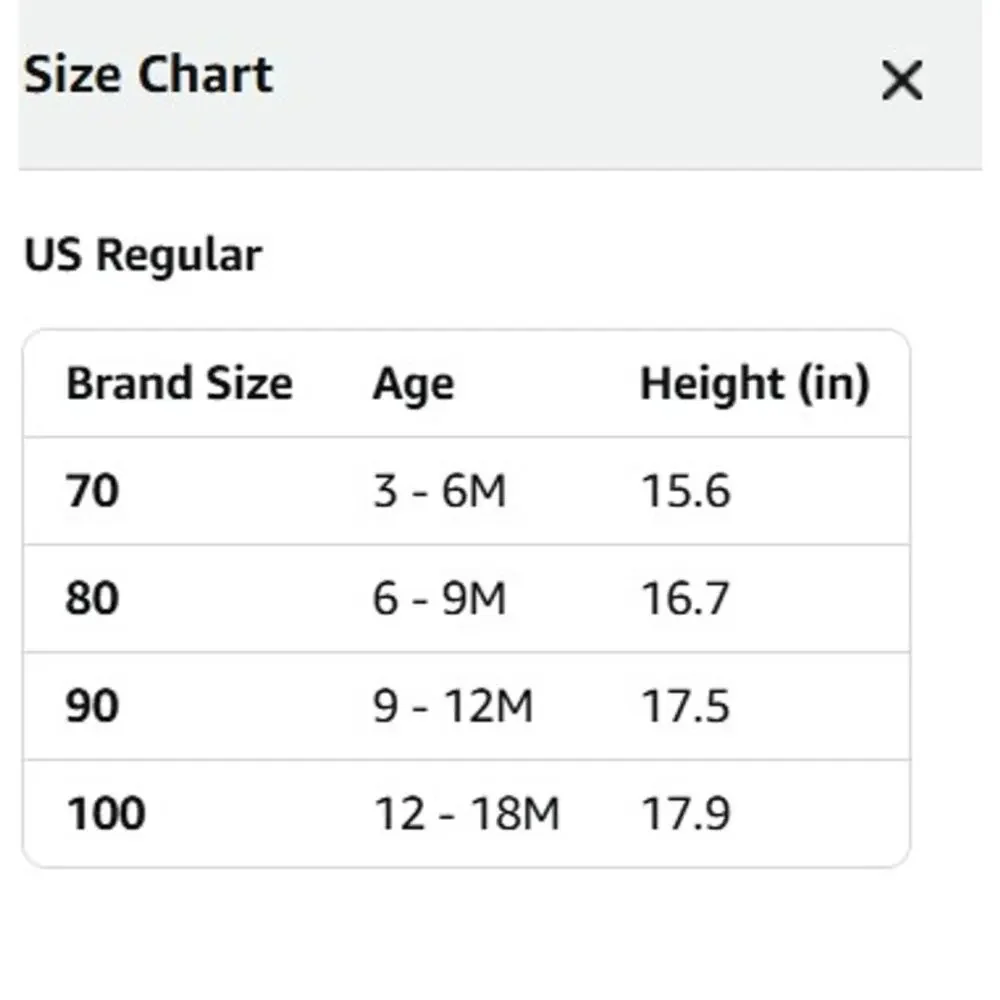
Task: Click the Size Chart title
Action: [x=149, y=75]
